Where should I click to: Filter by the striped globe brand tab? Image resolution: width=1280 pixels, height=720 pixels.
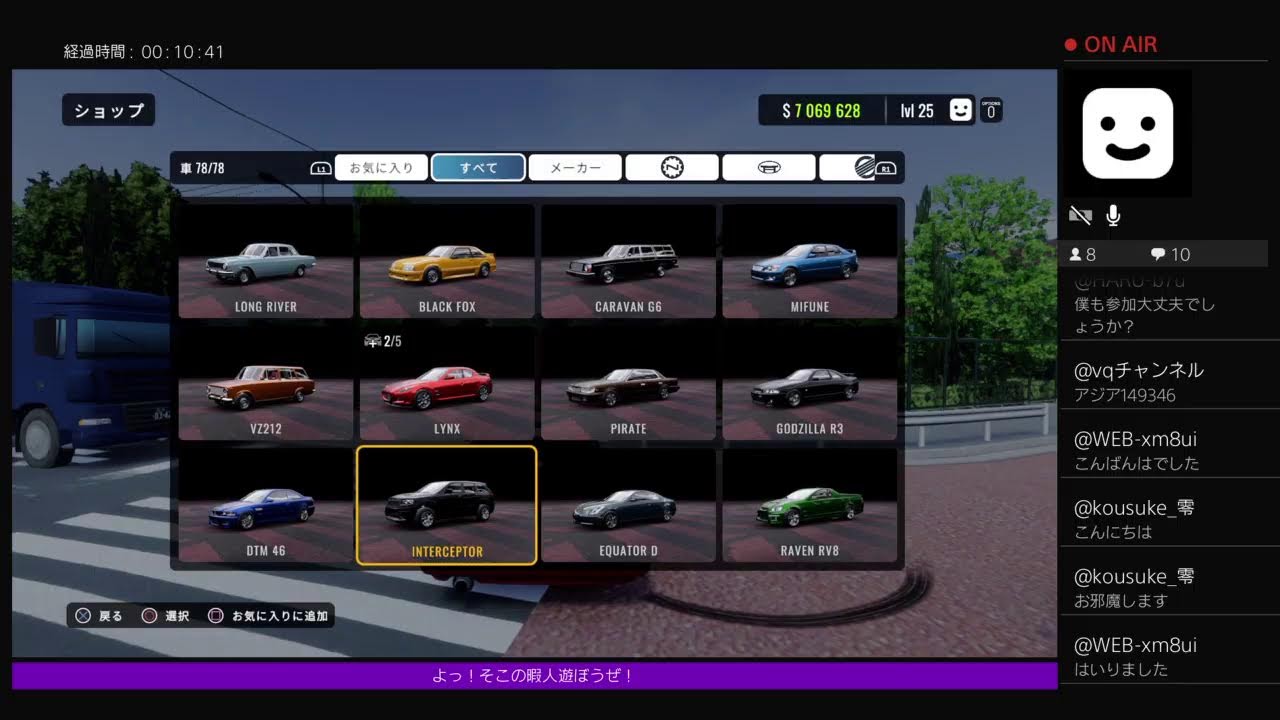(862, 167)
